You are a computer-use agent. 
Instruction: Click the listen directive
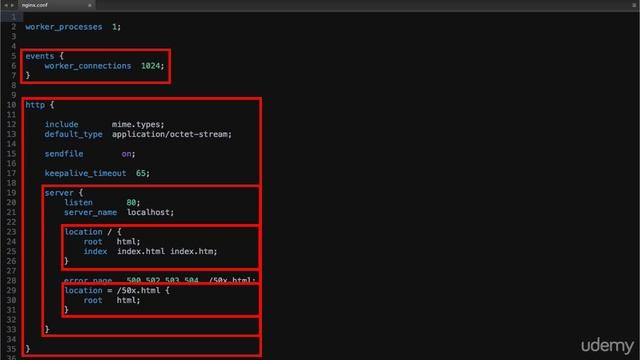click(78, 203)
